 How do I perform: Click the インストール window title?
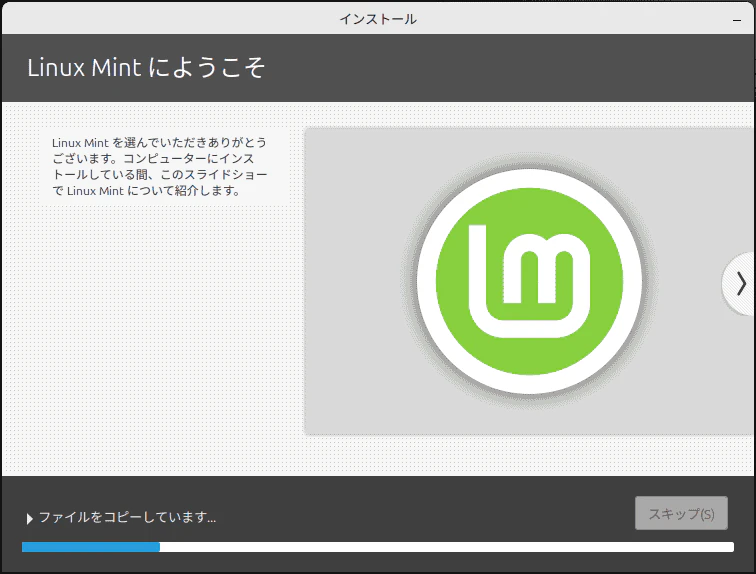pyautogui.click(x=378, y=19)
